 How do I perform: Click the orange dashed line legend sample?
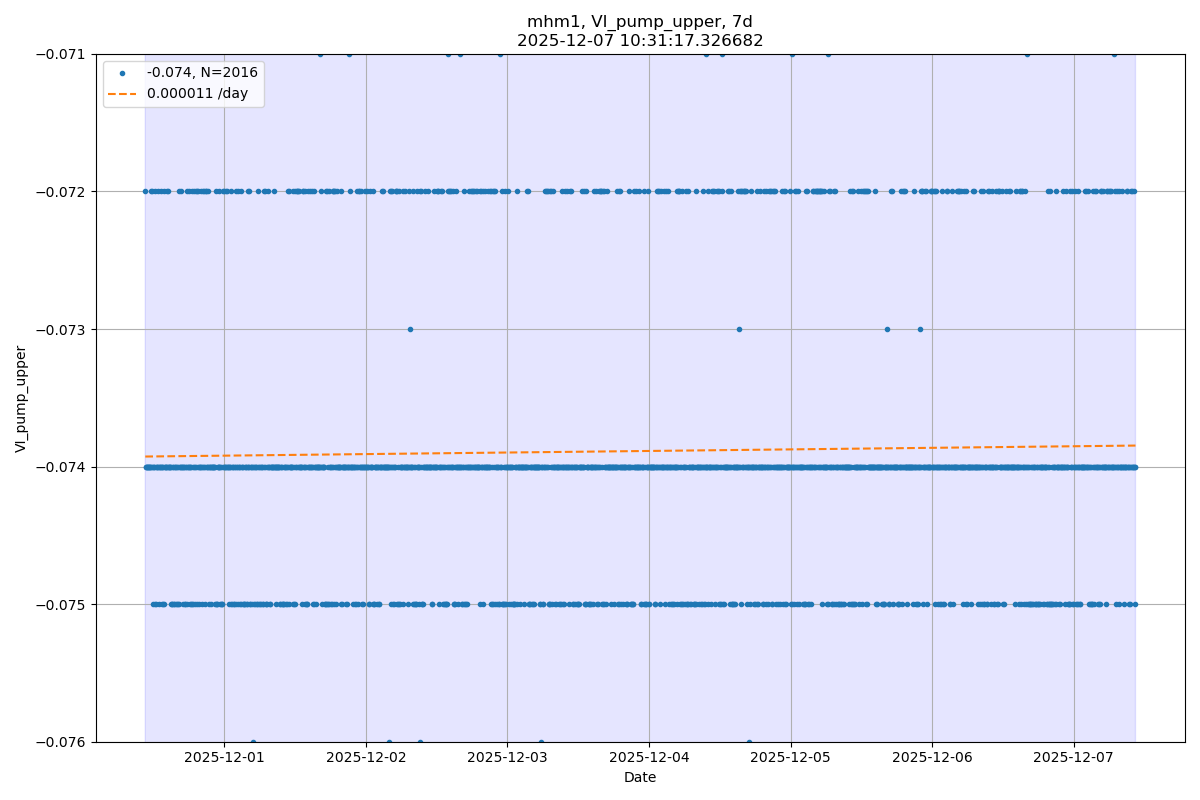coord(124,93)
